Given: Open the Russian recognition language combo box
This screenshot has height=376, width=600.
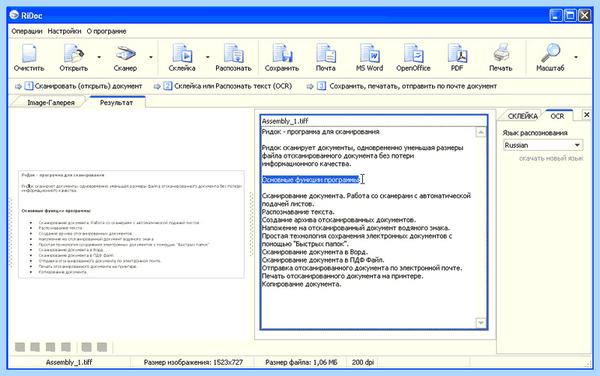Looking at the screenshot, I should (x=543, y=145).
